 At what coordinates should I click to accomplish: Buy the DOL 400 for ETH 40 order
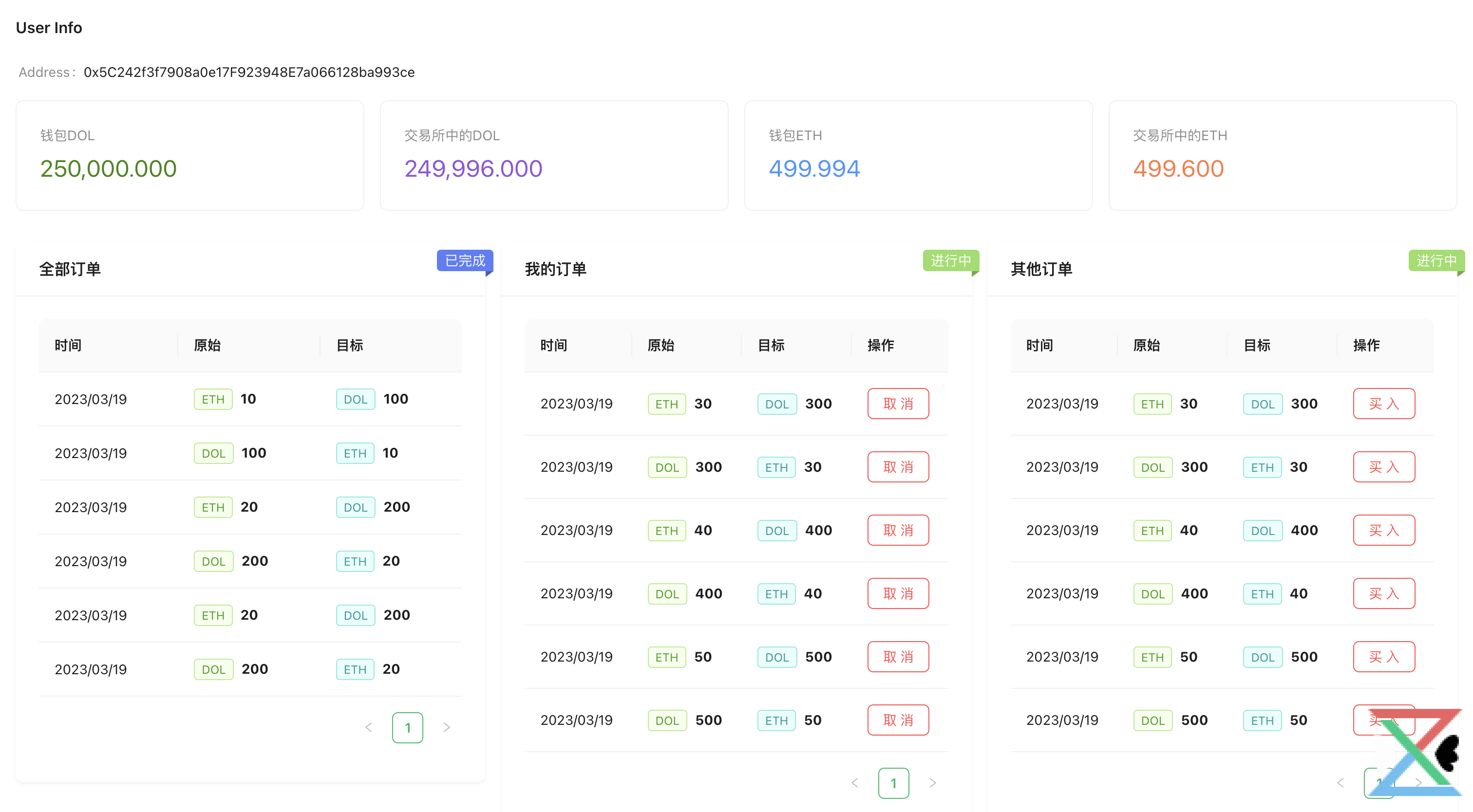click(1383, 594)
